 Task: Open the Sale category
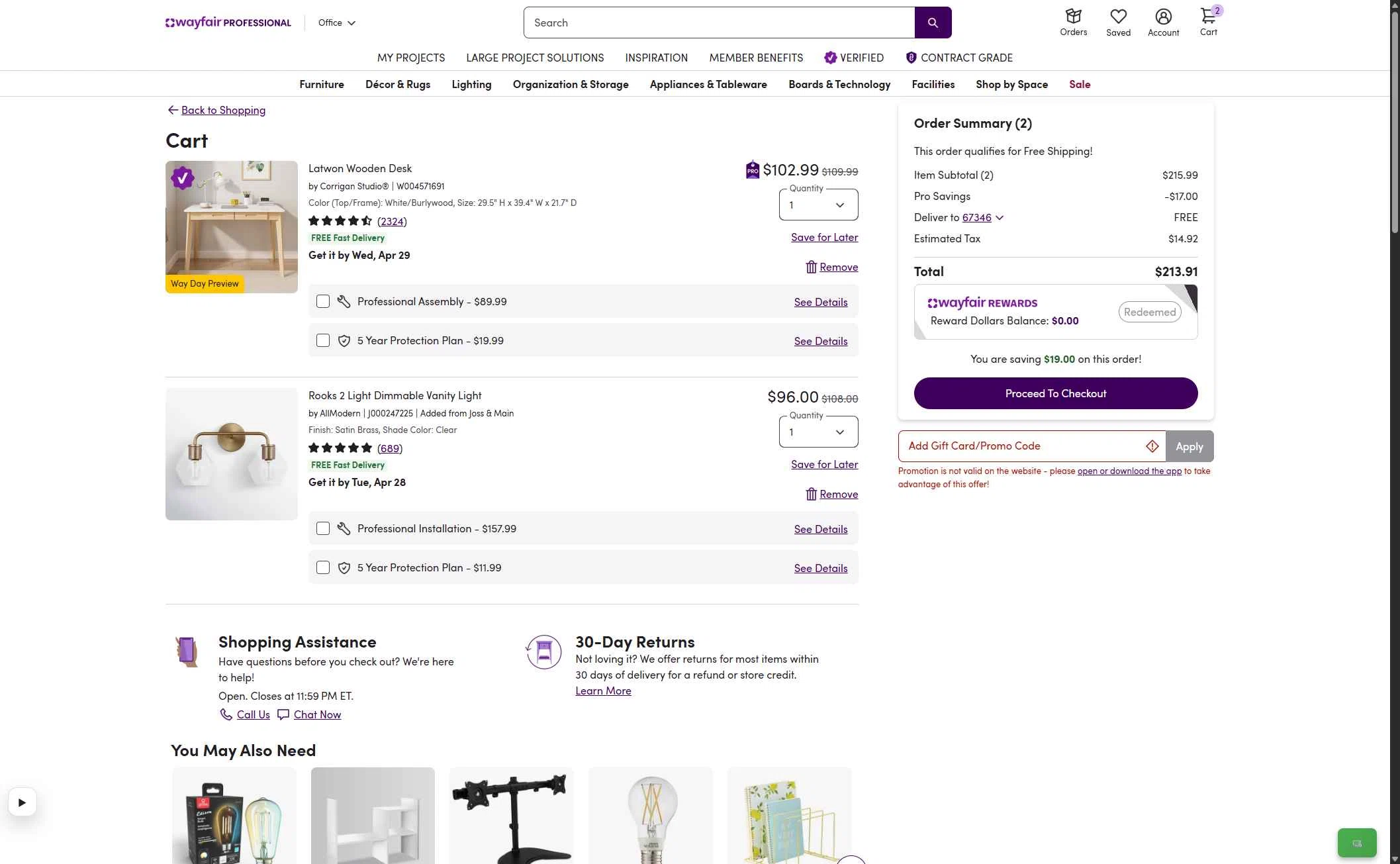(1080, 84)
